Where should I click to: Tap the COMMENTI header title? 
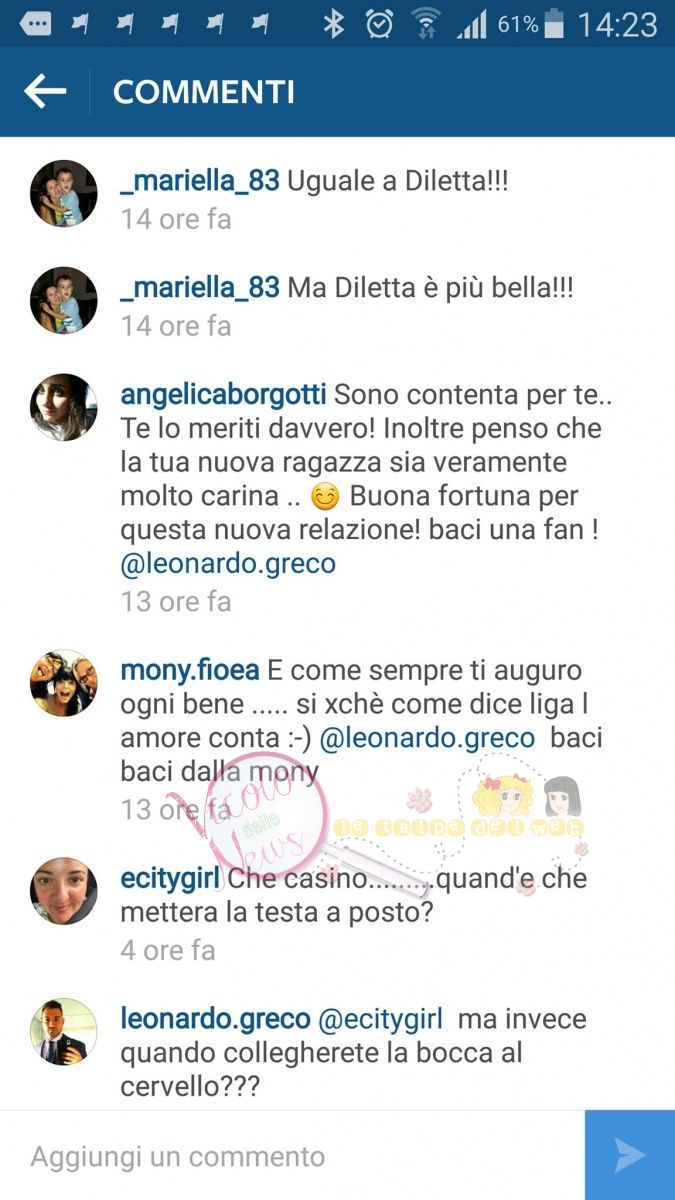(204, 92)
